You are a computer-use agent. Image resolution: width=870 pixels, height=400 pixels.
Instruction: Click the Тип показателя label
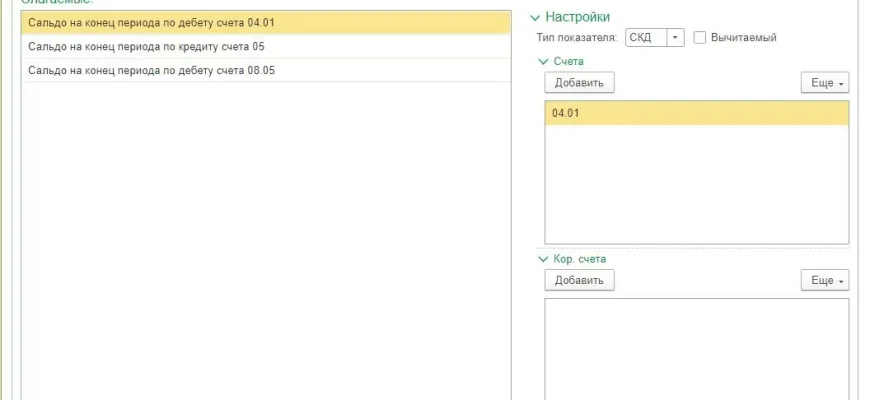point(577,38)
